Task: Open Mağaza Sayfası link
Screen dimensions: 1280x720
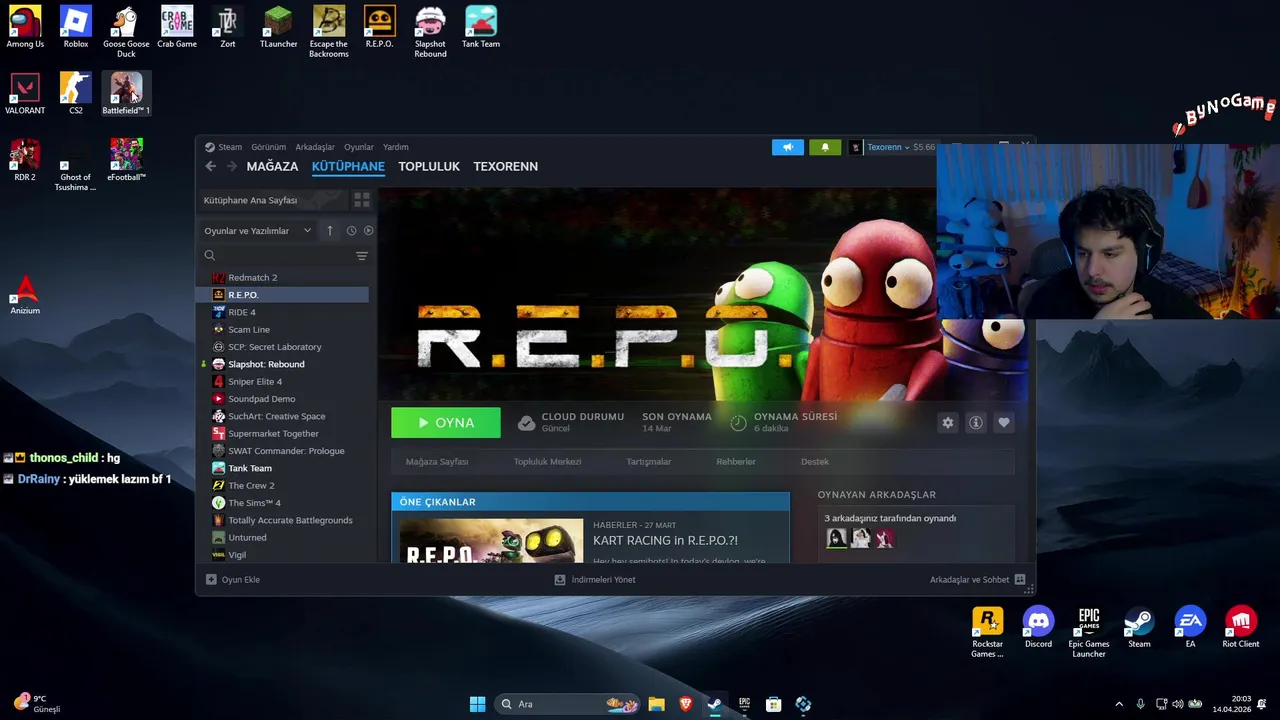Action: (x=437, y=462)
